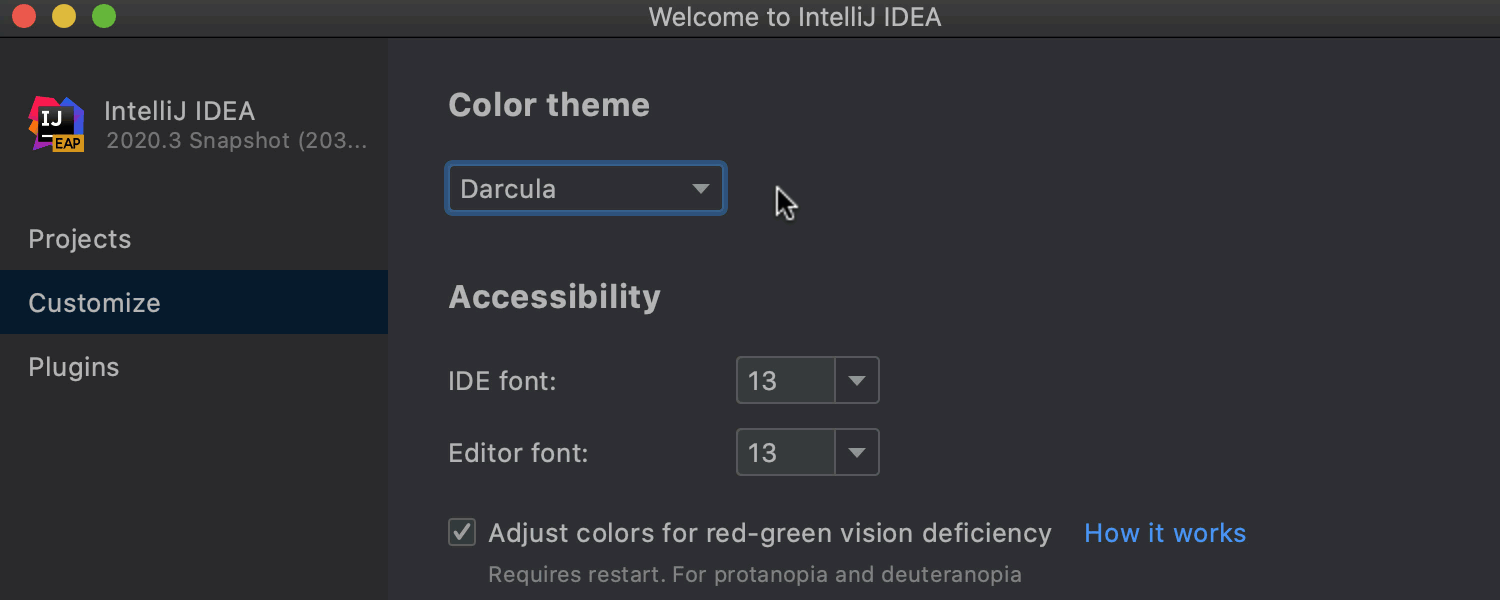Viewport: 1500px width, 600px height.
Task: Click the 2020.3 Snapshot version text
Action: [236, 140]
